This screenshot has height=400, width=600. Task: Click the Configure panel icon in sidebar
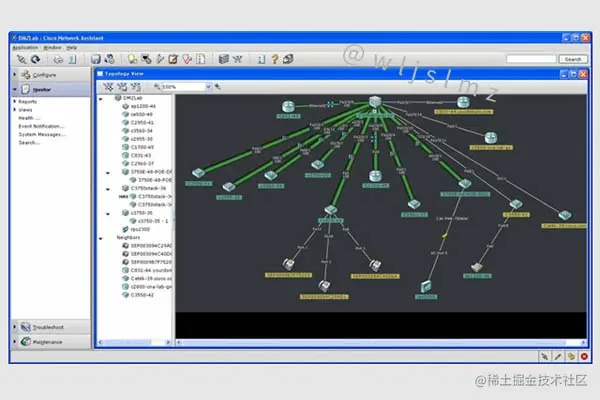[26, 75]
